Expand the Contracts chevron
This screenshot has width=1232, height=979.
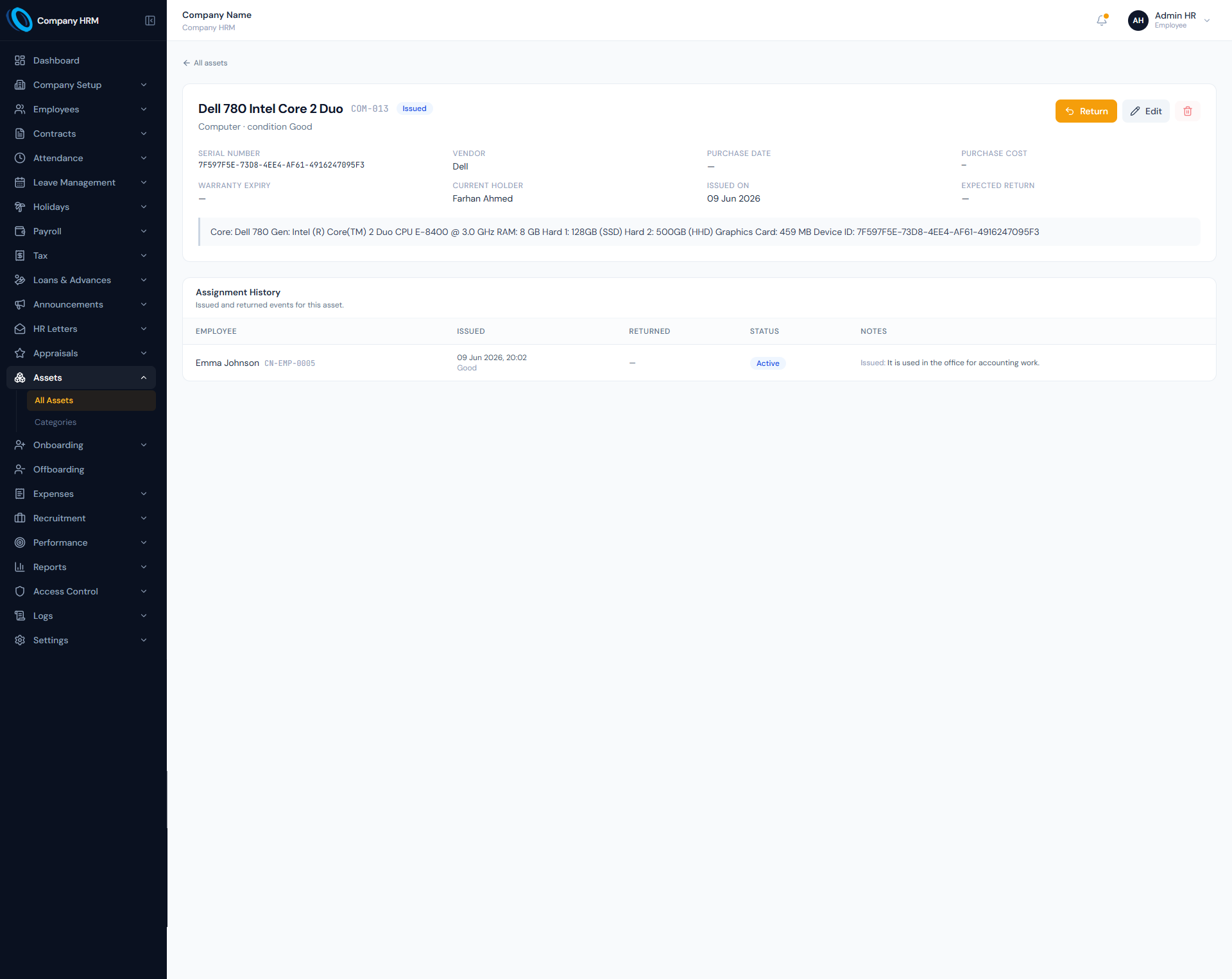(x=144, y=134)
